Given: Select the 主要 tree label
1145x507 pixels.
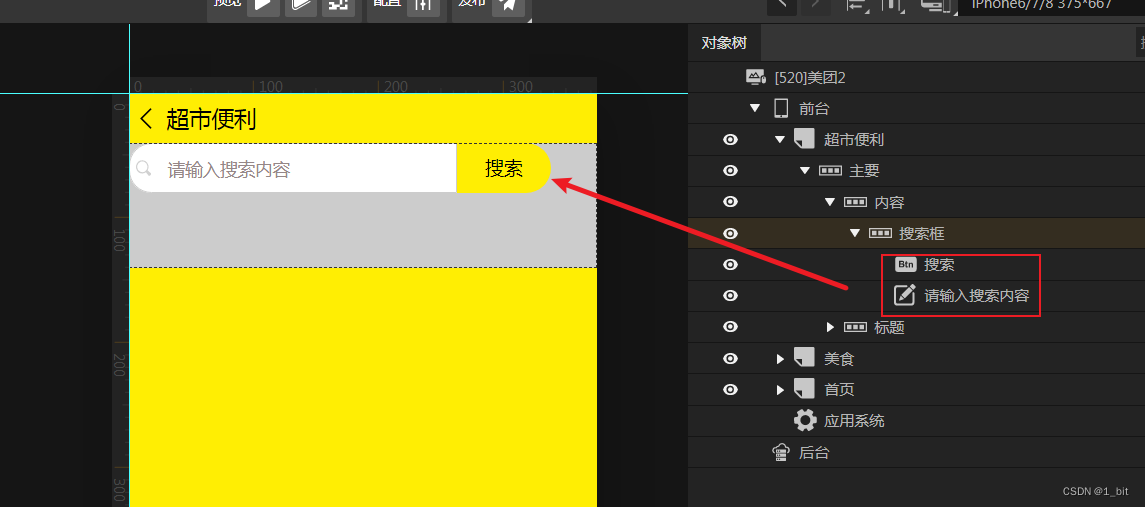Looking at the screenshot, I should tap(864, 171).
